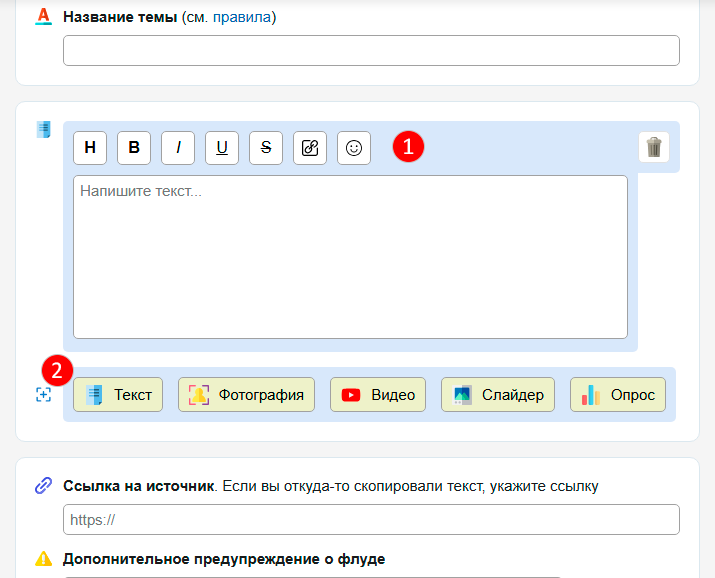Click the yellow flood warning icon
This screenshot has height=578, width=715.
(x=43, y=559)
